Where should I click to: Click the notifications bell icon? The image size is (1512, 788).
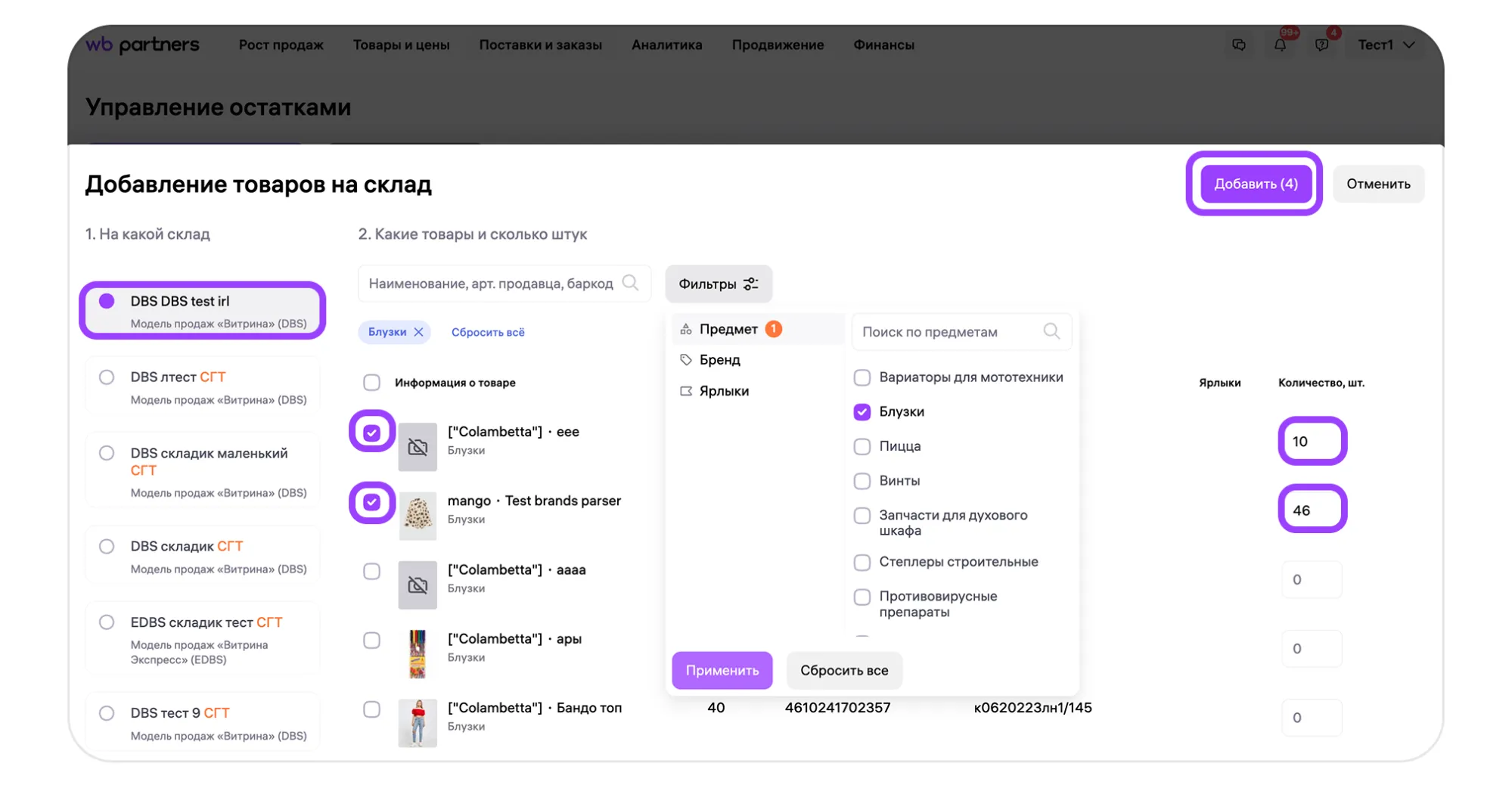(1280, 45)
